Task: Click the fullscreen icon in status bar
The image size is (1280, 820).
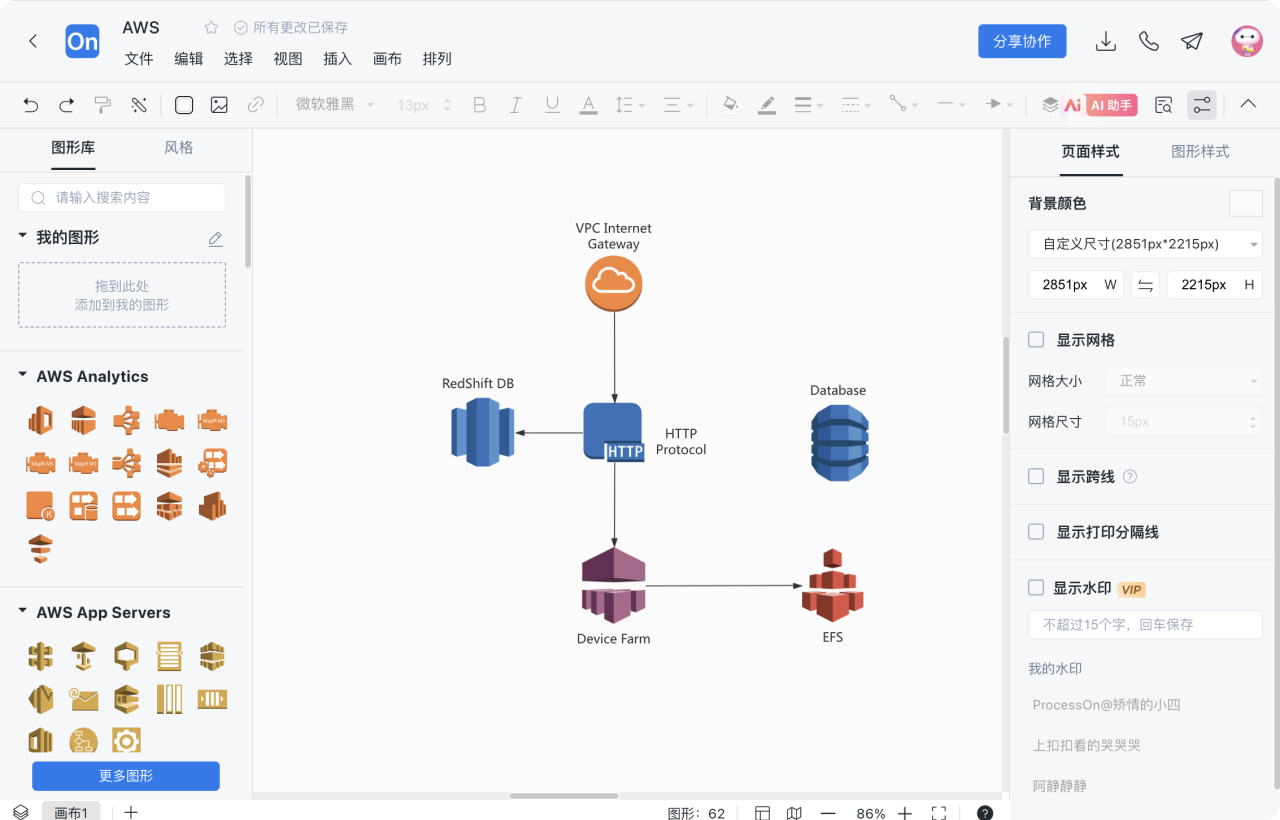Action: 939,813
